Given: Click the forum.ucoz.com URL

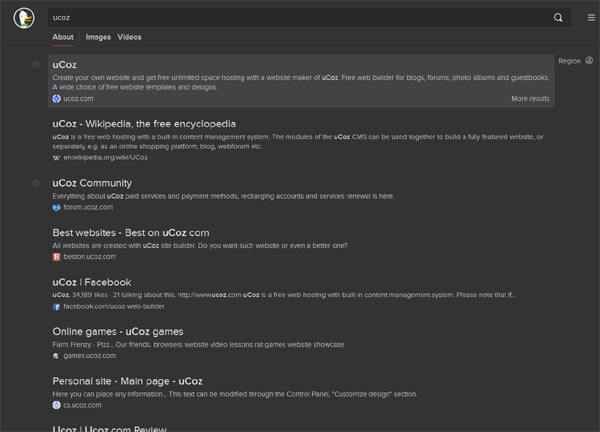Looking at the screenshot, I should [x=88, y=207].
